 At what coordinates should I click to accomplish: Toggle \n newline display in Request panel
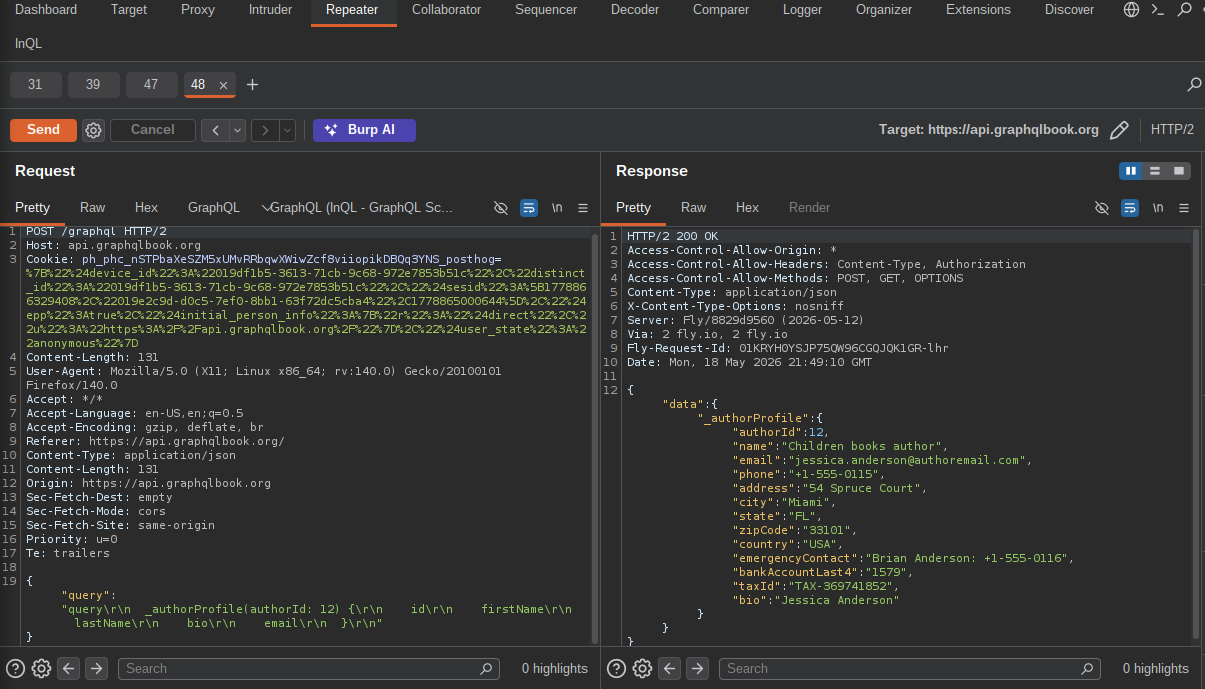click(x=557, y=208)
